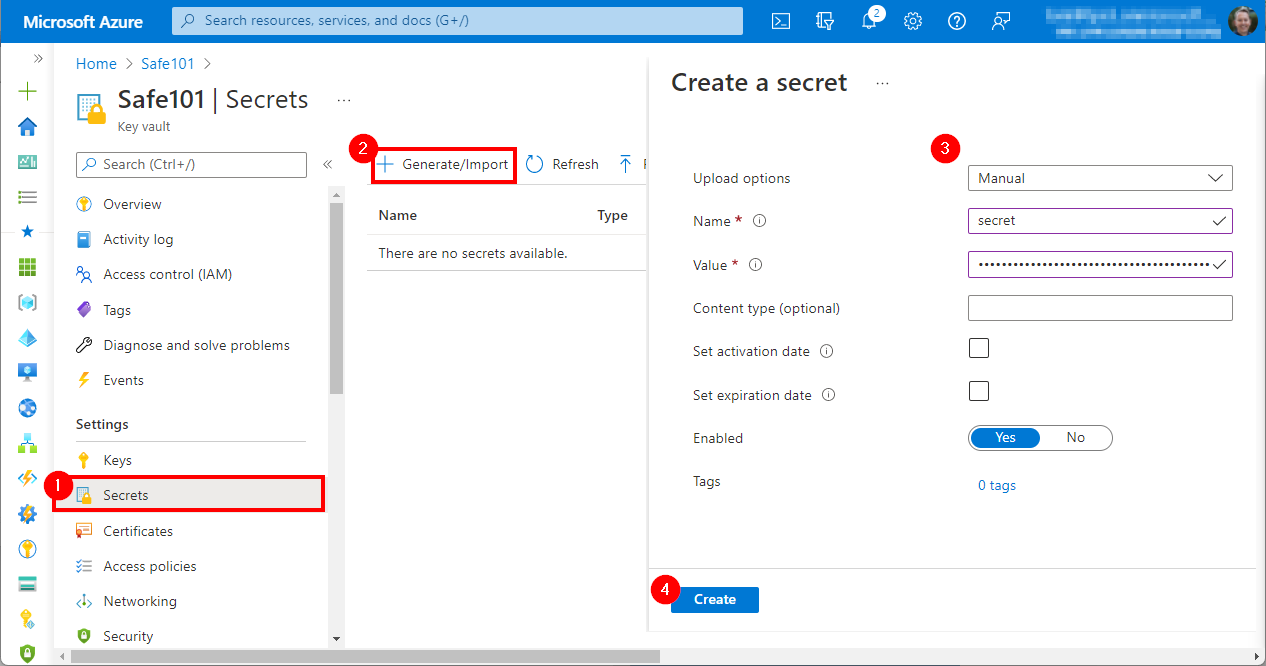
Task: Open All resources grid icon
Action: click(x=27, y=267)
